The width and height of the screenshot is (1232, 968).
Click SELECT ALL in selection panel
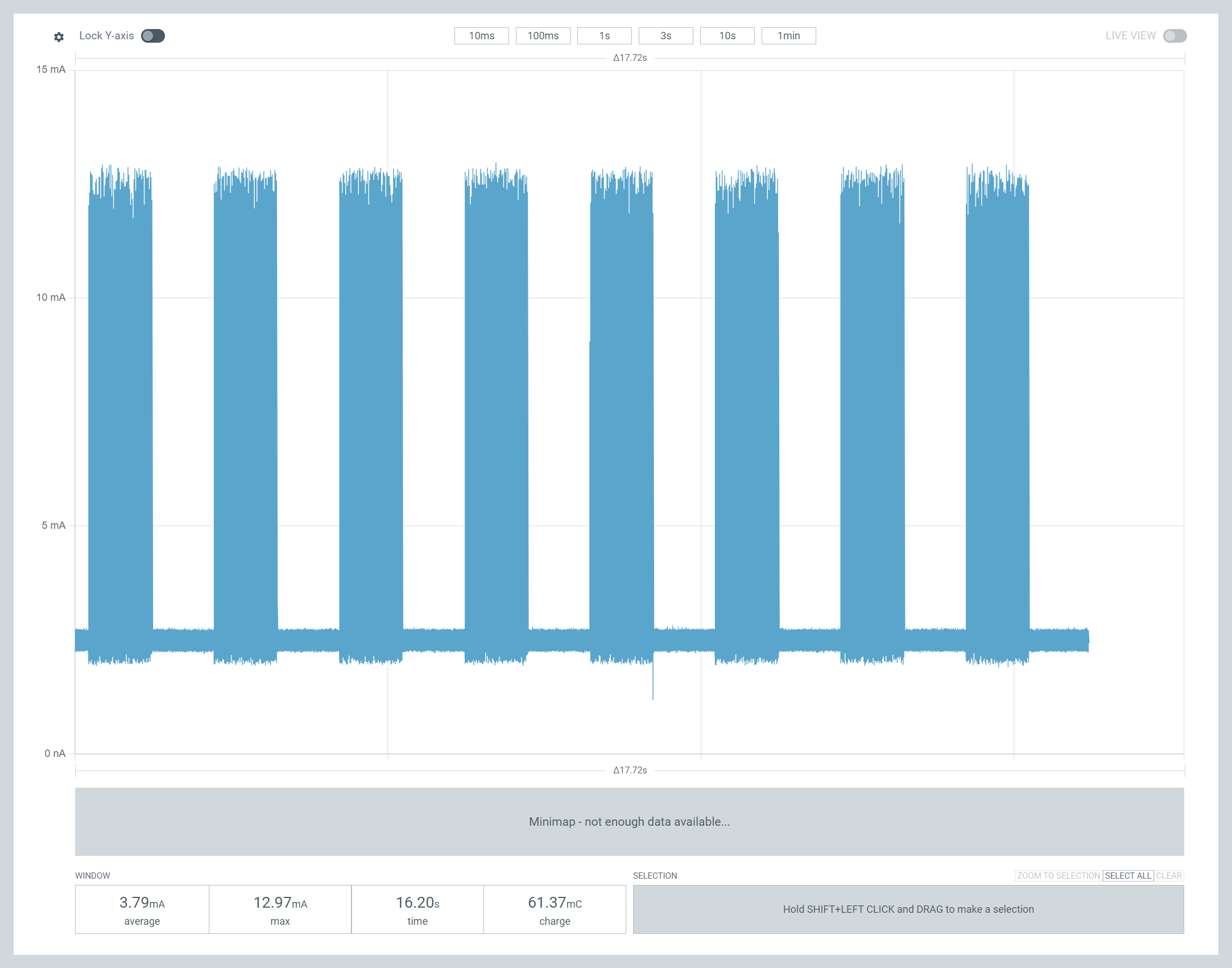tap(1128, 876)
